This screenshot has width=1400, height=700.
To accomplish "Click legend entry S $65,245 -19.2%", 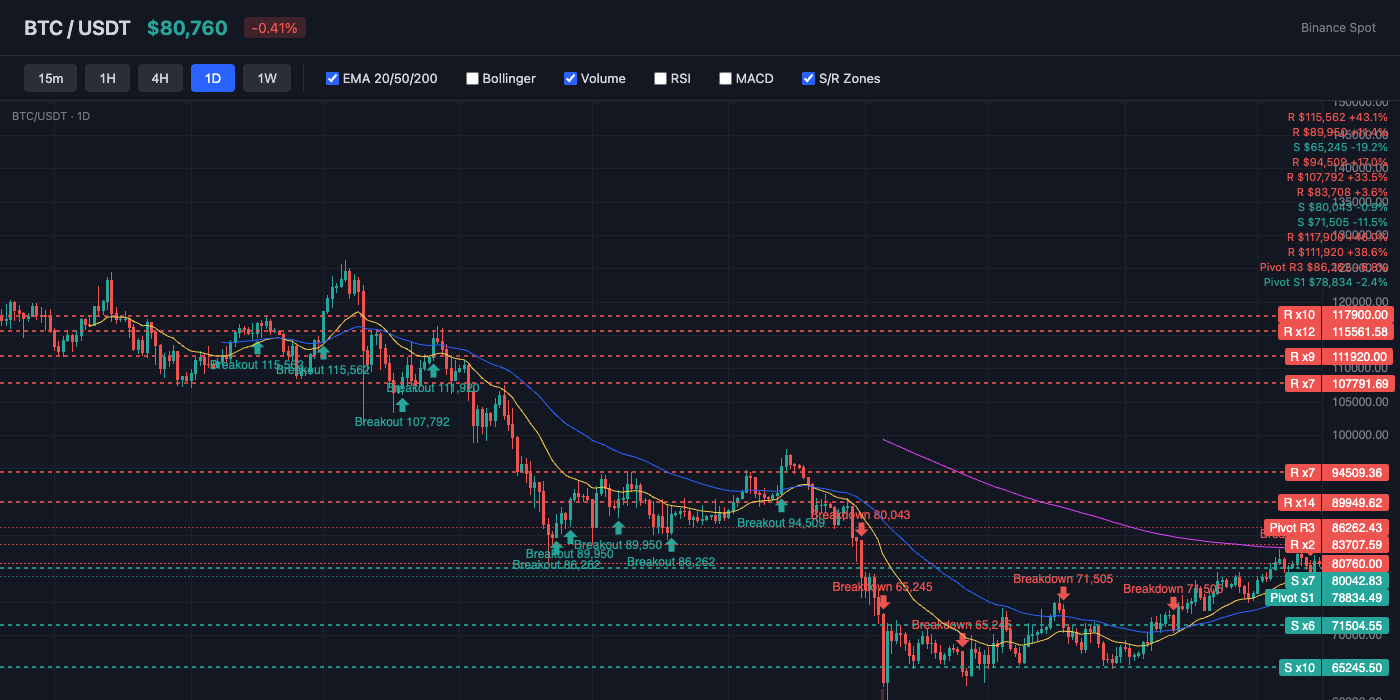I will point(1342,147).
